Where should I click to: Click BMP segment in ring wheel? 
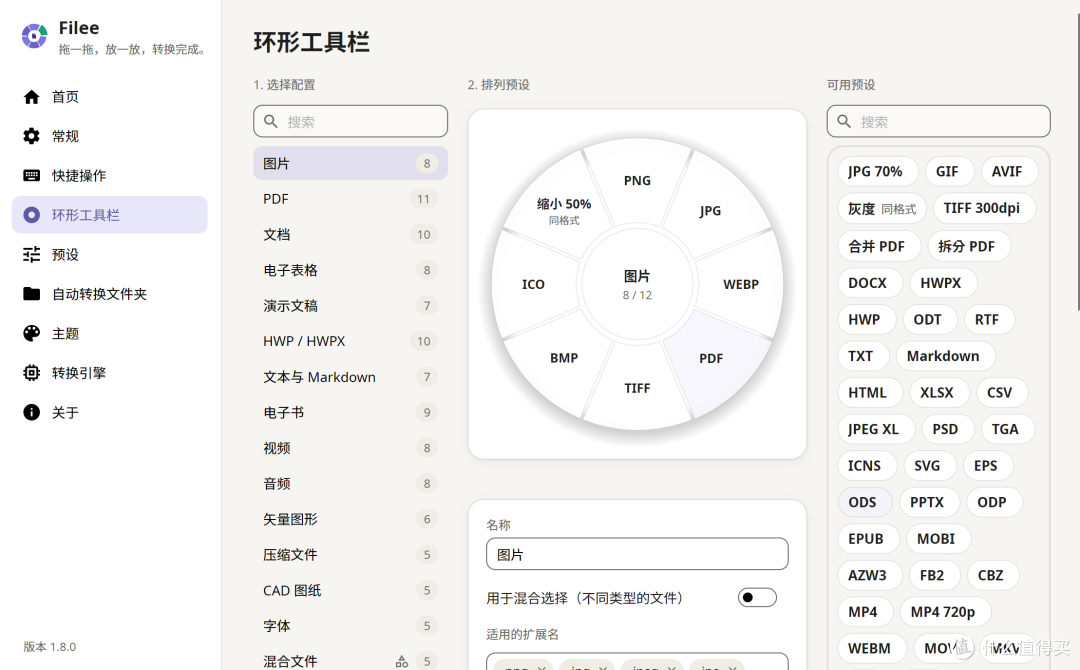tap(563, 358)
